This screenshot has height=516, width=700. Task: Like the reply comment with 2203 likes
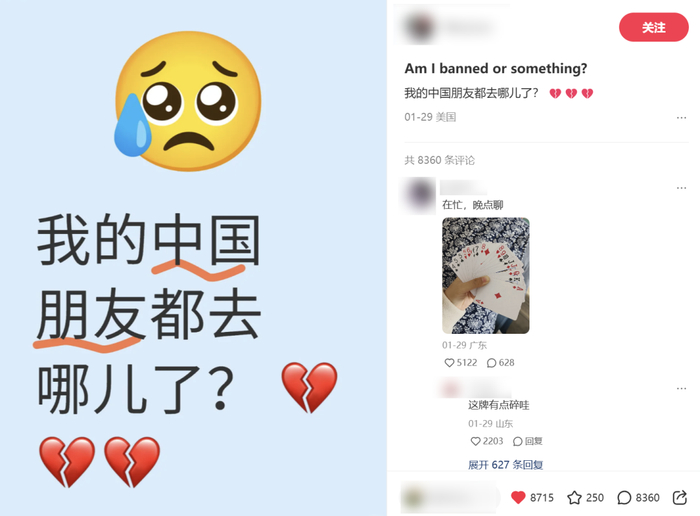coord(475,441)
